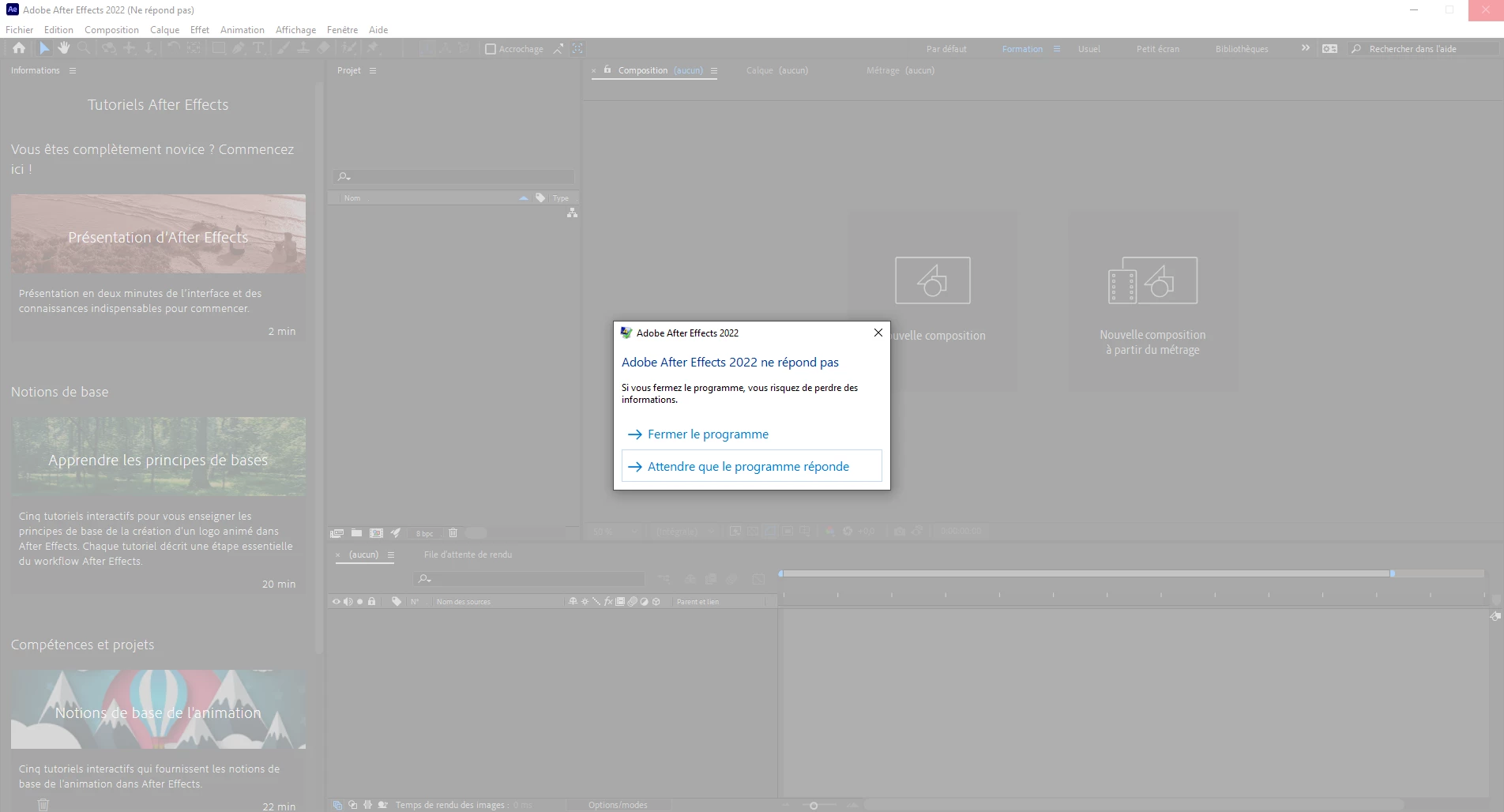This screenshot has height=812, width=1504.
Task: Click the project flowchart icon
Action: point(572,213)
